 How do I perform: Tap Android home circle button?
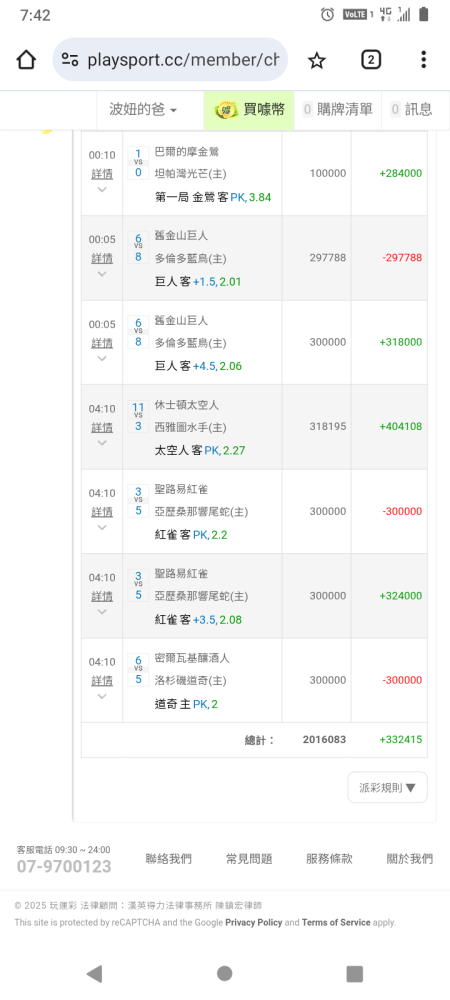pos(224,973)
